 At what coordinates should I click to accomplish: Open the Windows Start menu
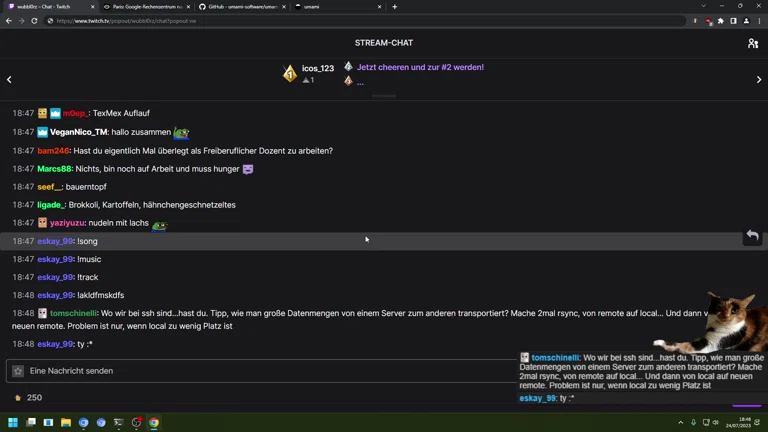[x=14, y=423]
